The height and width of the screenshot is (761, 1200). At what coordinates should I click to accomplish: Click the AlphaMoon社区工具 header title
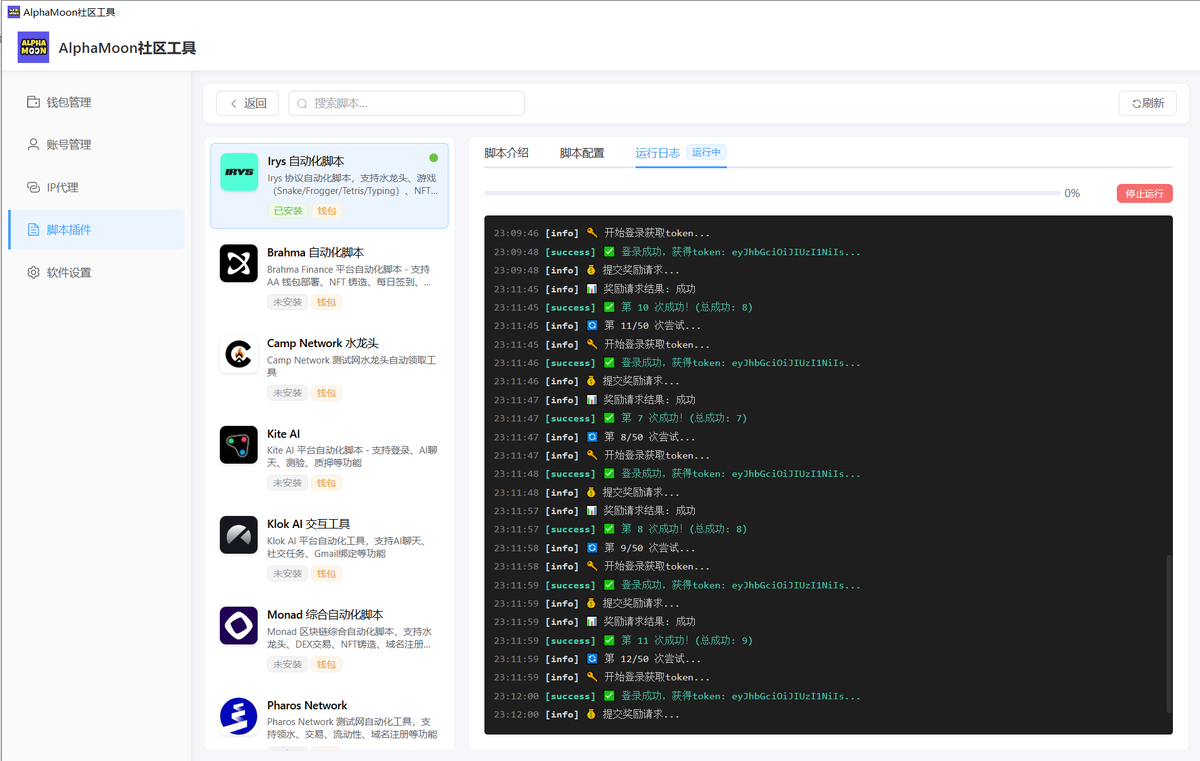pyautogui.click(x=127, y=48)
